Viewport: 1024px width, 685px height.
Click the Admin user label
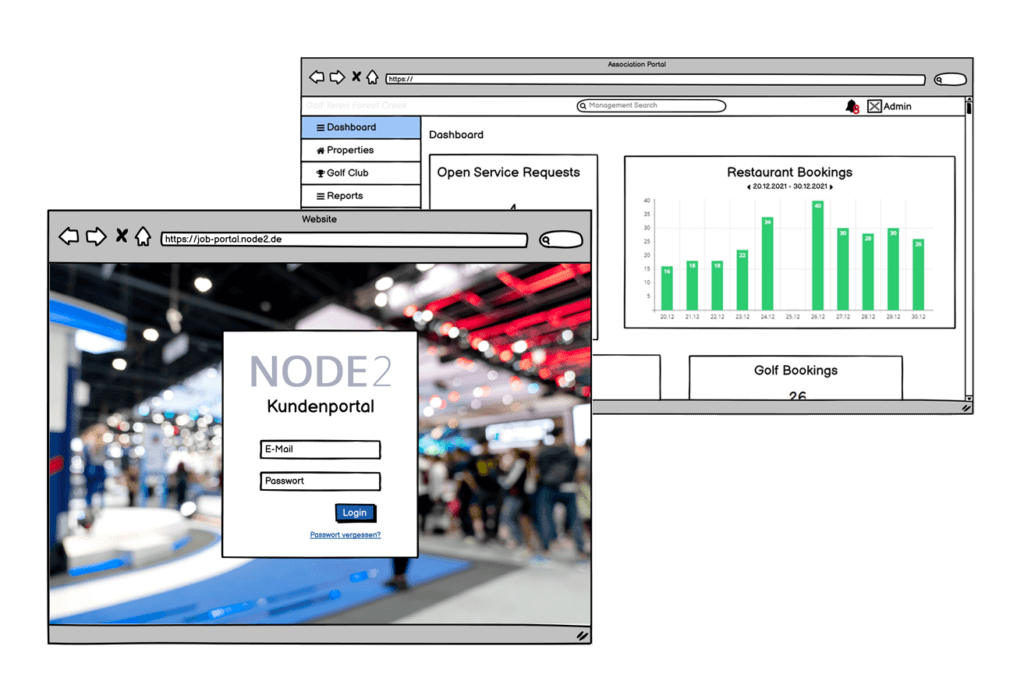tap(897, 106)
